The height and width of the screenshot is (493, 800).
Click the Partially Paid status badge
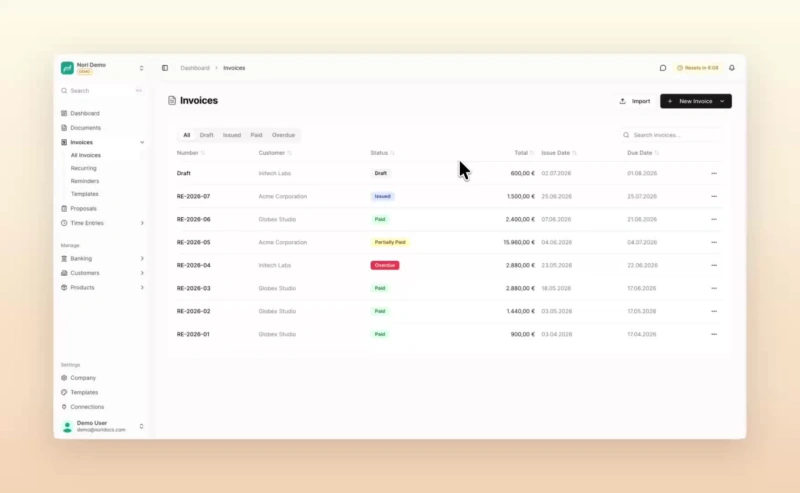[x=390, y=242]
